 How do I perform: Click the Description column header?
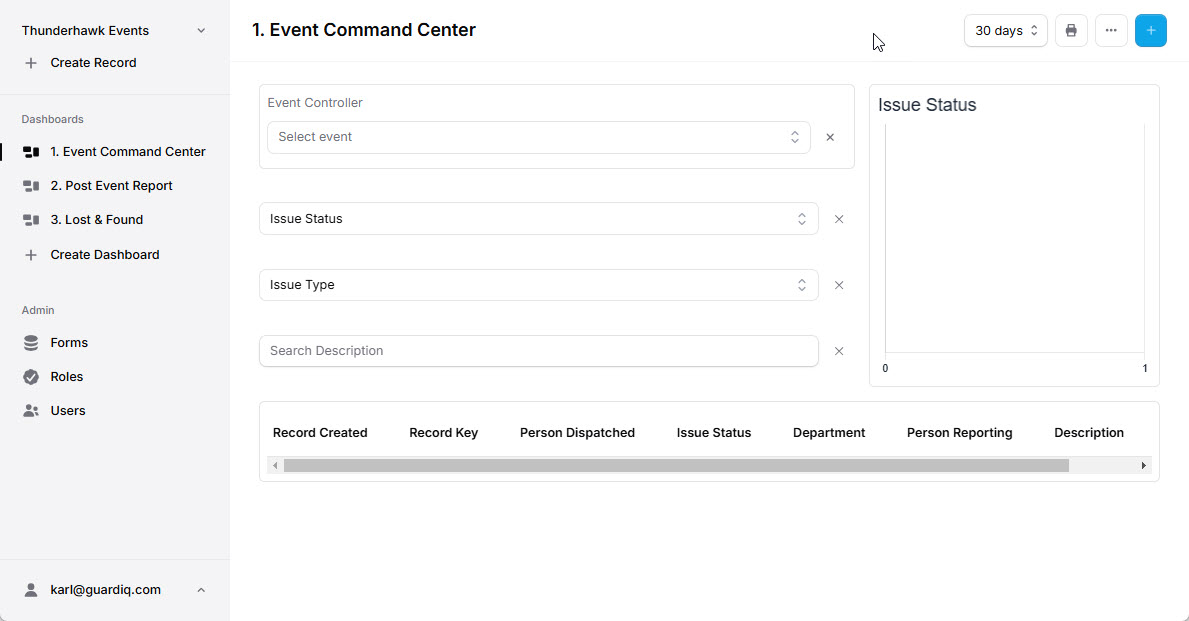pos(1089,433)
